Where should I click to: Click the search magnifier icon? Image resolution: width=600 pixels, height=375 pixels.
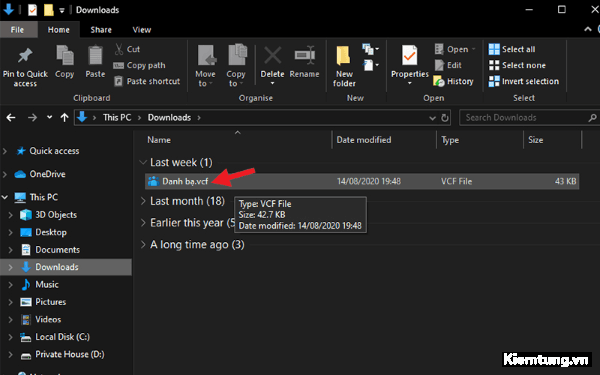tap(592, 118)
